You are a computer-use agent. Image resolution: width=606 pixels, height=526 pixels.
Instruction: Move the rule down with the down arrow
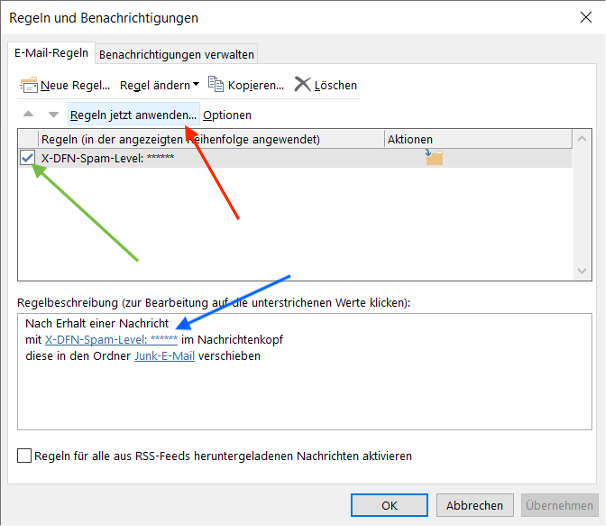point(53,115)
